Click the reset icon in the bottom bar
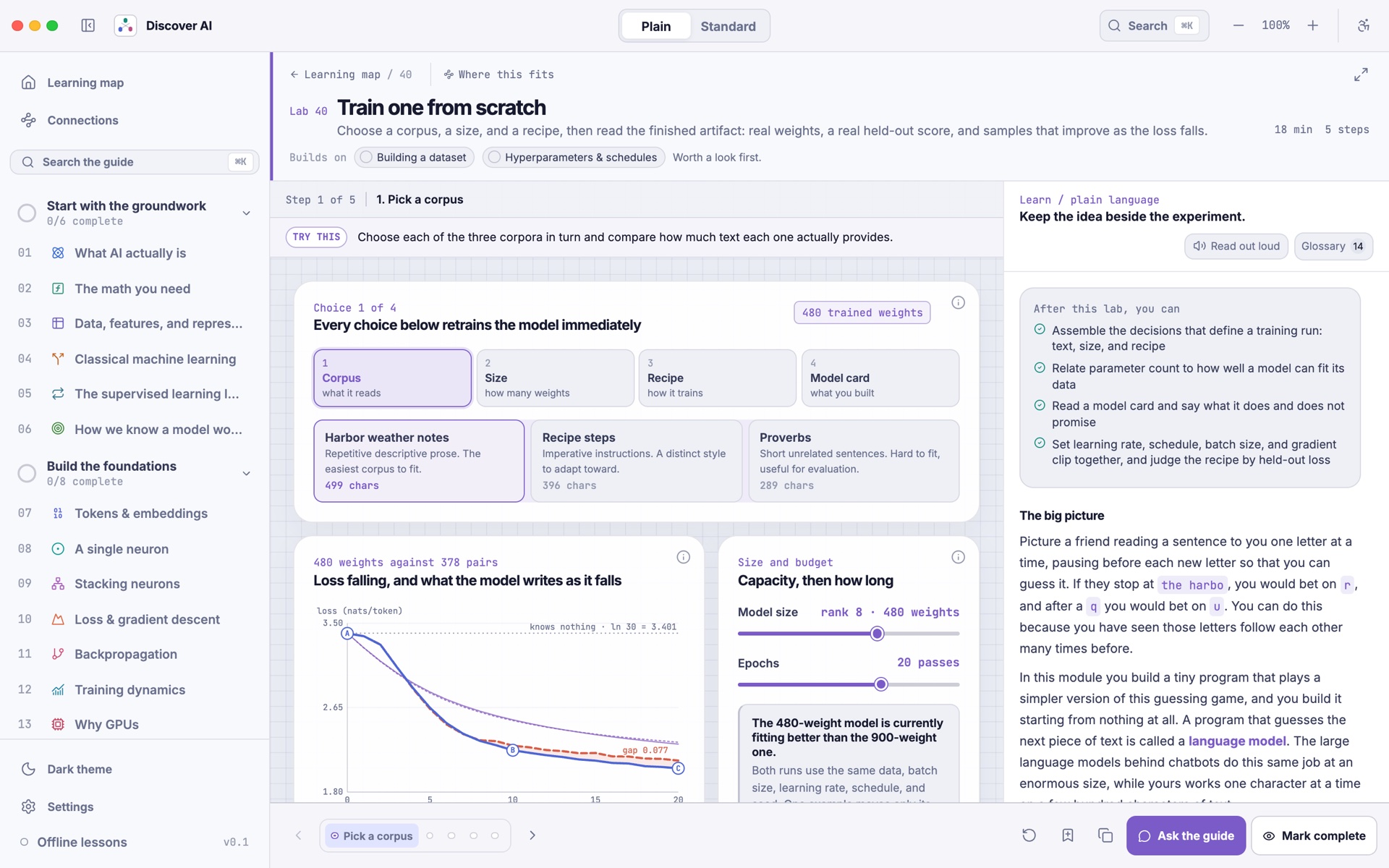The height and width of the screenshot is (868, 1389). click(x=1029, y=835)
